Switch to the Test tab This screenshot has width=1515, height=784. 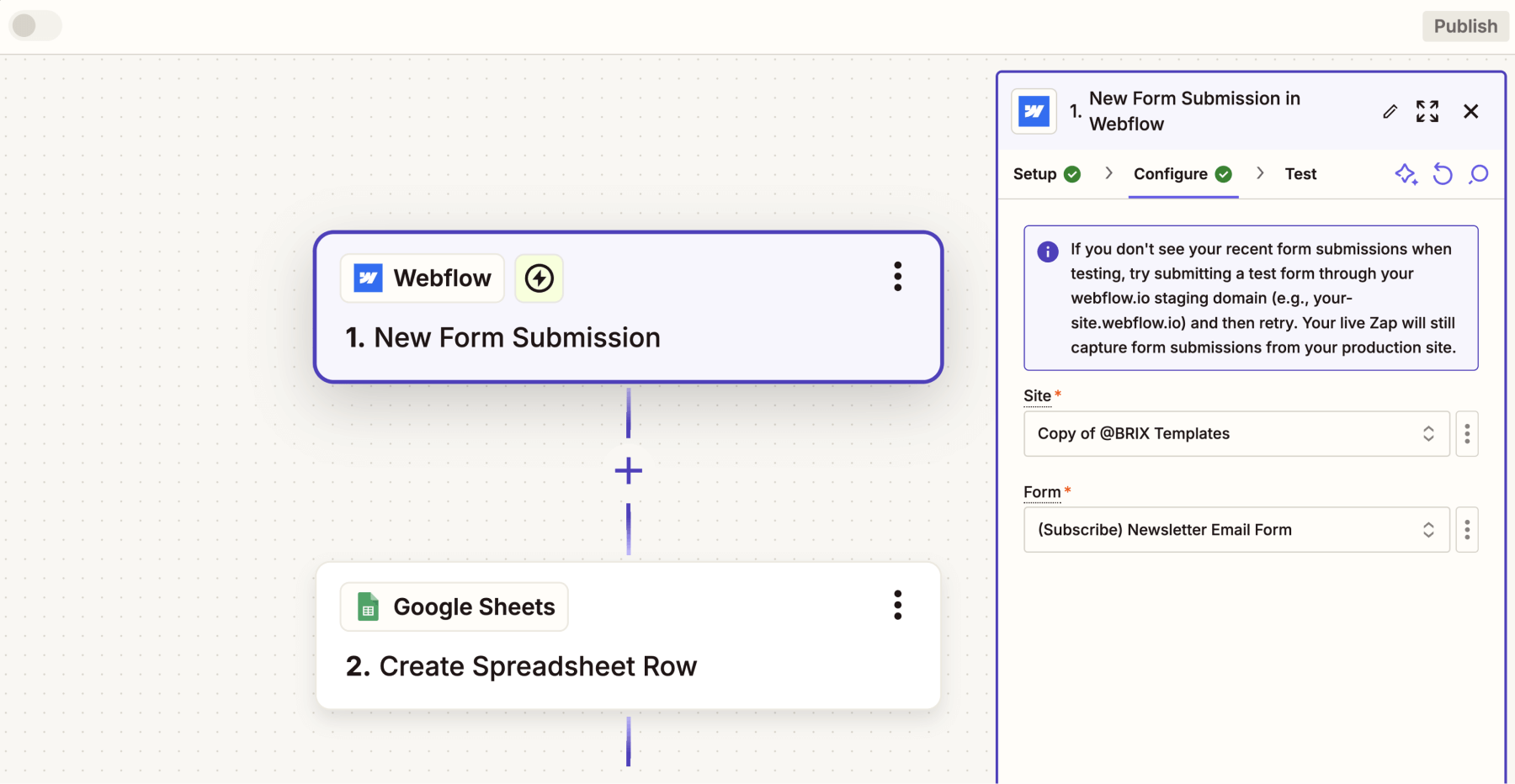[1300, 174]
